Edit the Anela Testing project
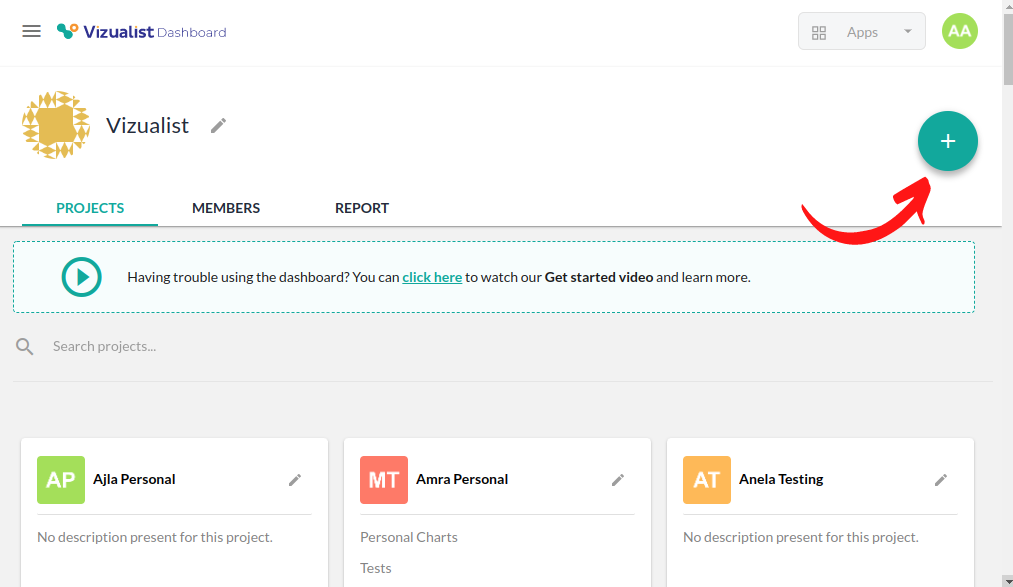Screen dimensions: 1013x587 pos(941,480)
